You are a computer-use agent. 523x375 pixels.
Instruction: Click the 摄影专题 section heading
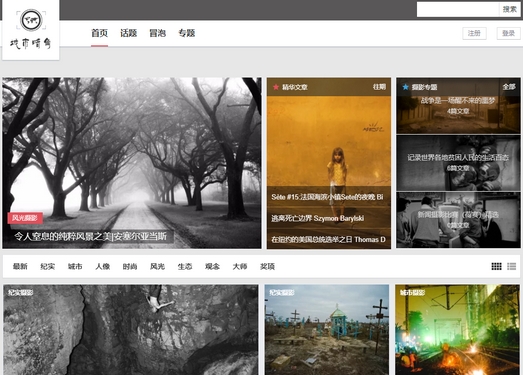coord(424,87)
